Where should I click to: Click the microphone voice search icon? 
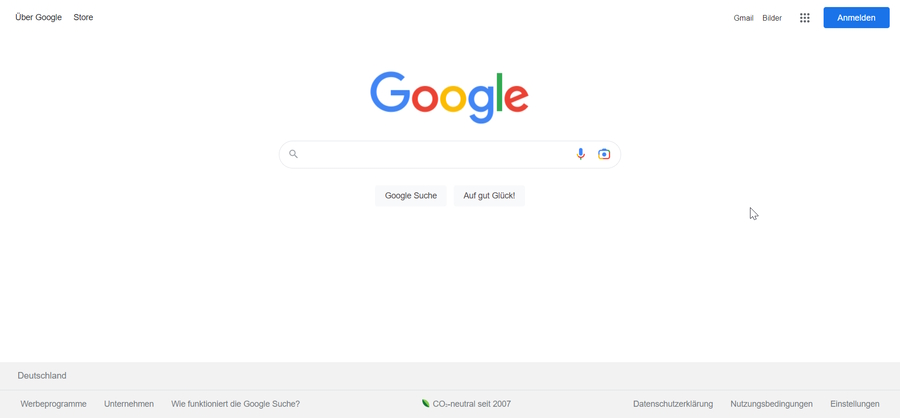tap(580, 154)
